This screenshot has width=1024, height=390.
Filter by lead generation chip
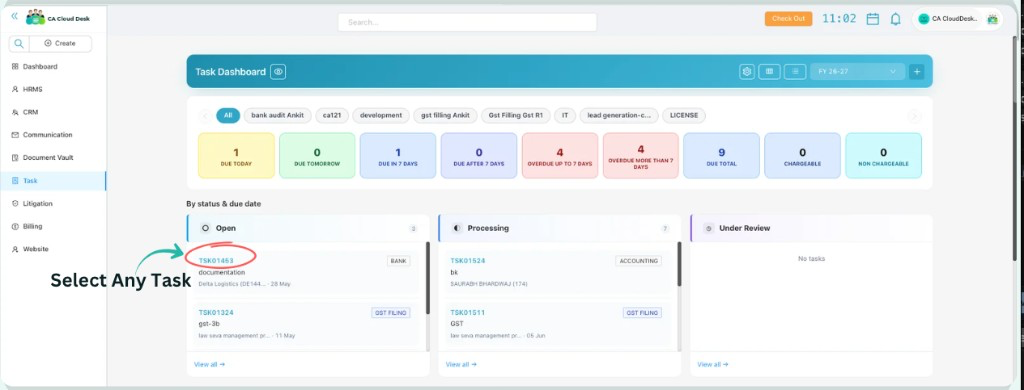[x=619, y=116]
